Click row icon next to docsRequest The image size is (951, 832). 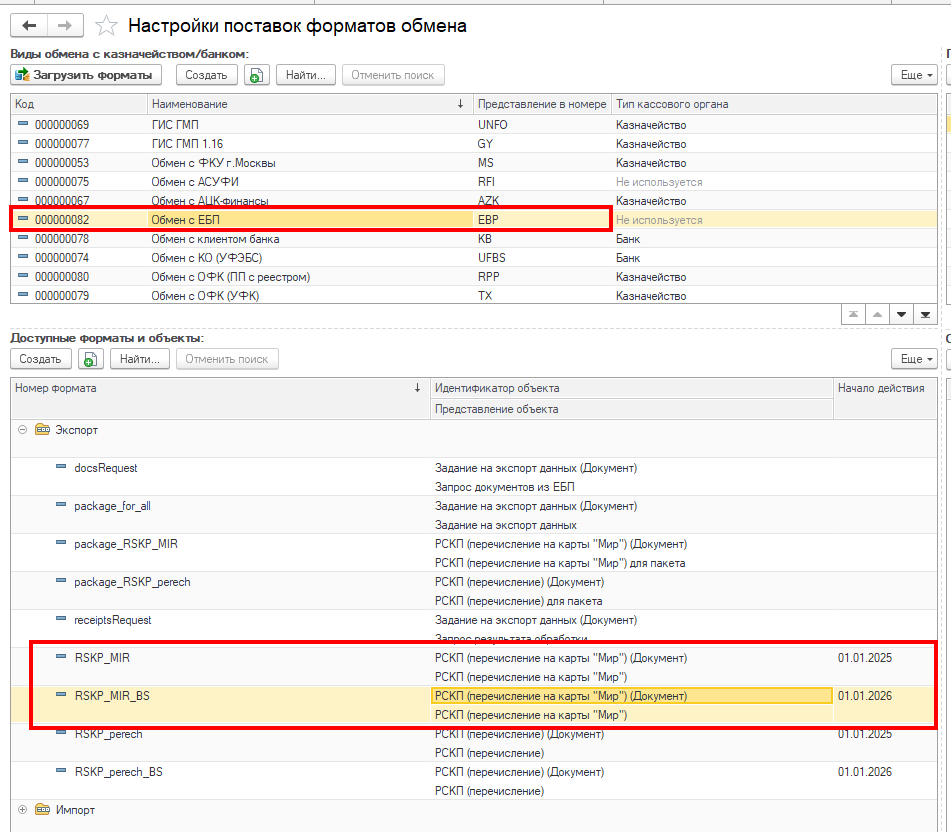coord(61,467)
